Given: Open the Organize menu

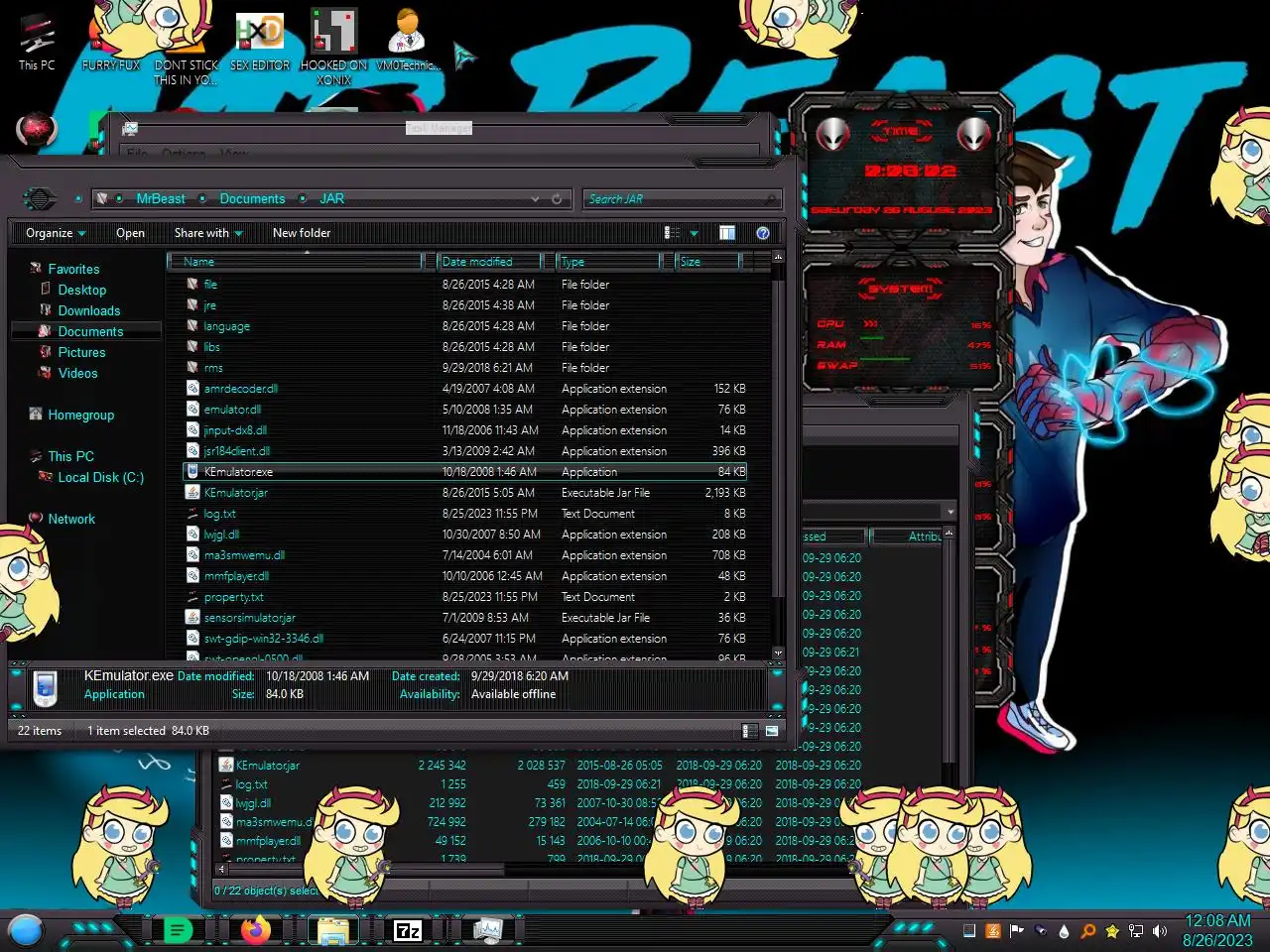Looking at the screenshot, I should click(x=56, y=233).
